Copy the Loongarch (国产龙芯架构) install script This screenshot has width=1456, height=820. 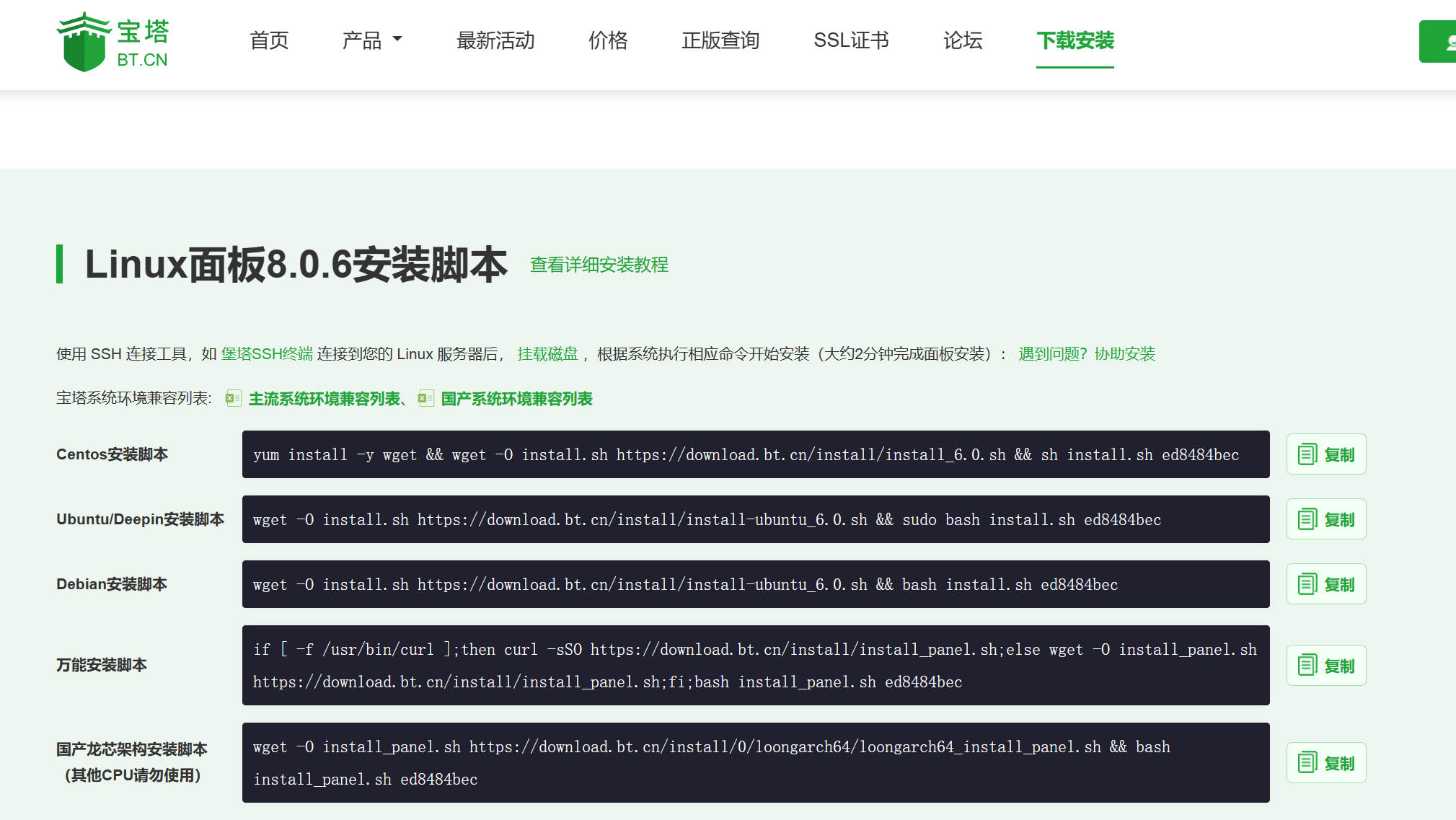point(1325,762)
